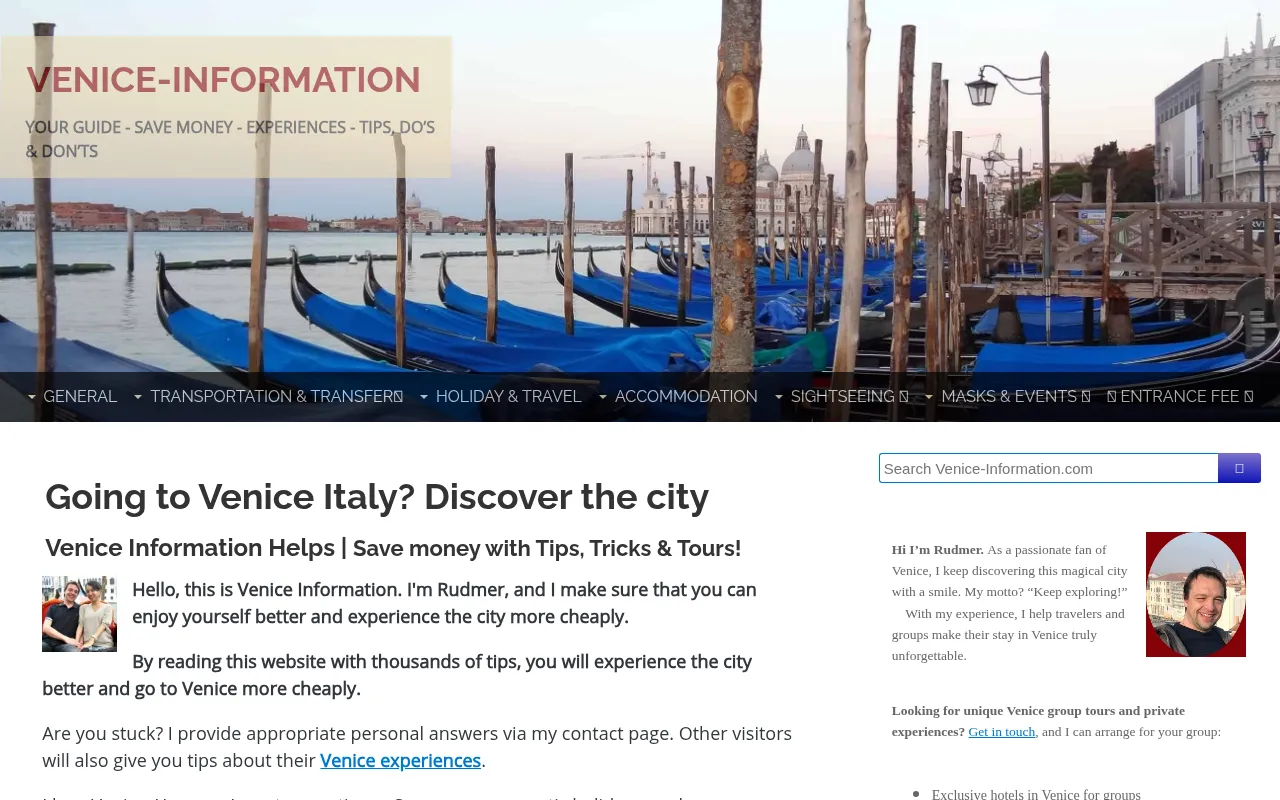The width and height of the screenshot is (1280, 800).
Task: Follow the Venice experiences link
Action: 400,760
